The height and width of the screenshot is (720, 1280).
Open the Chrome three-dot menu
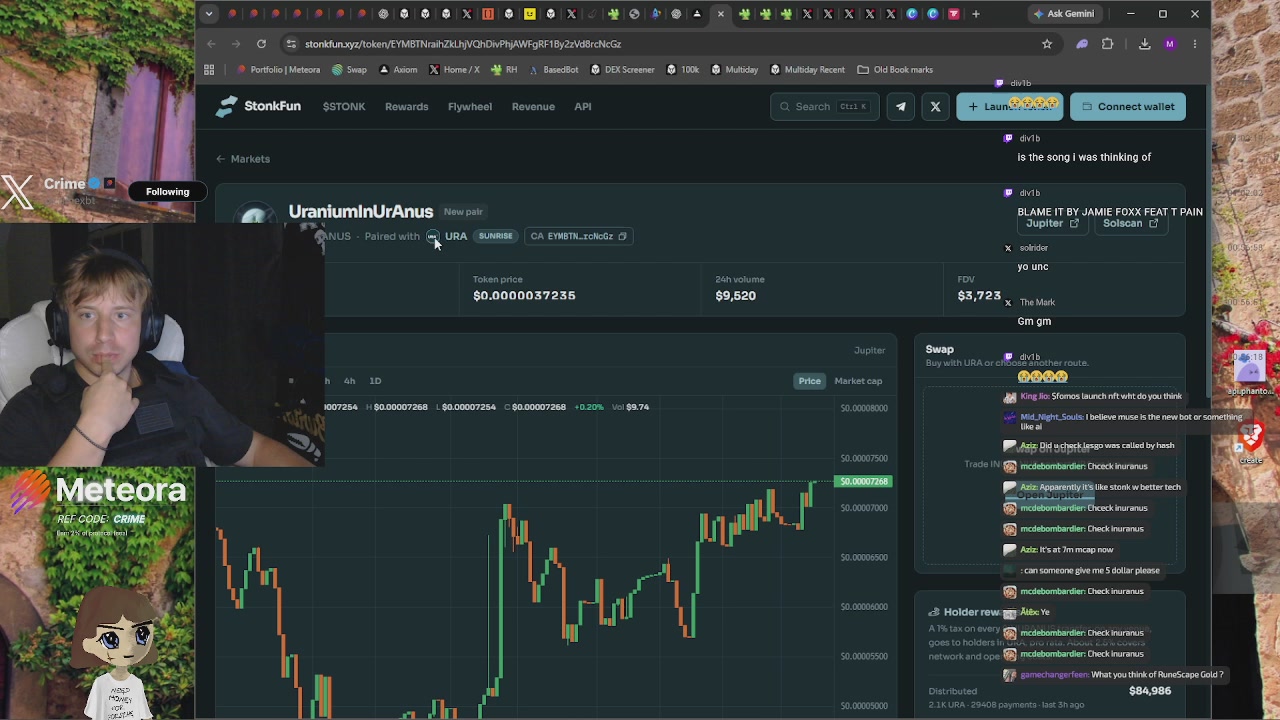1194,44
